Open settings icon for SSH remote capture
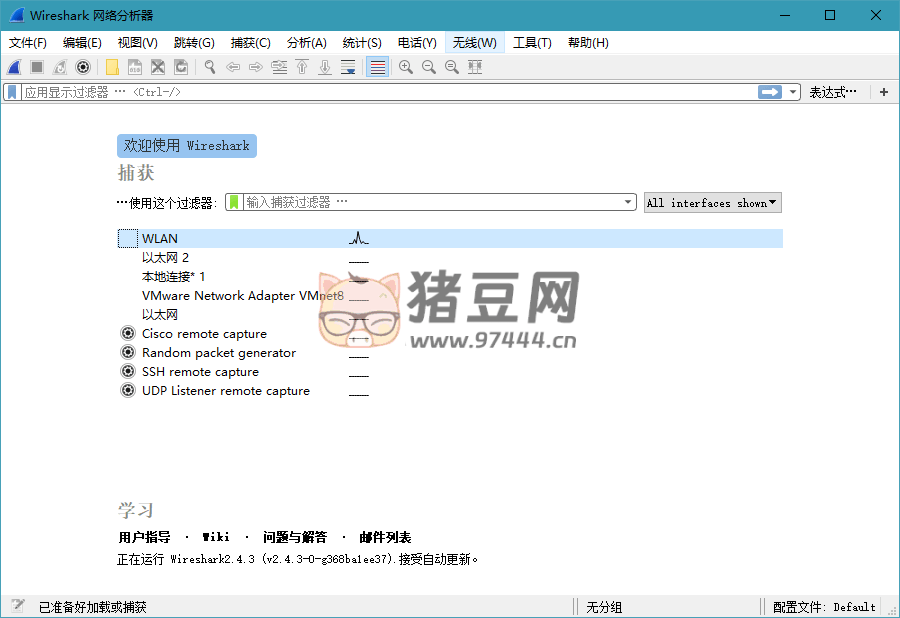 127,371
